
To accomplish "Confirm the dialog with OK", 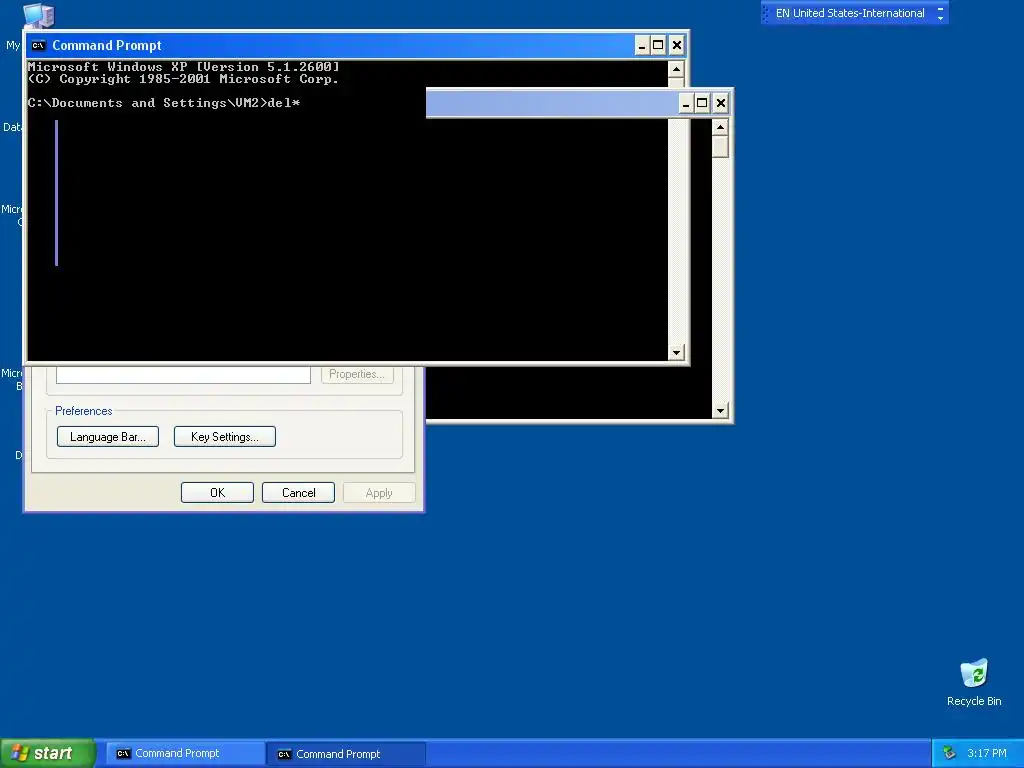I will coord(217,492).
